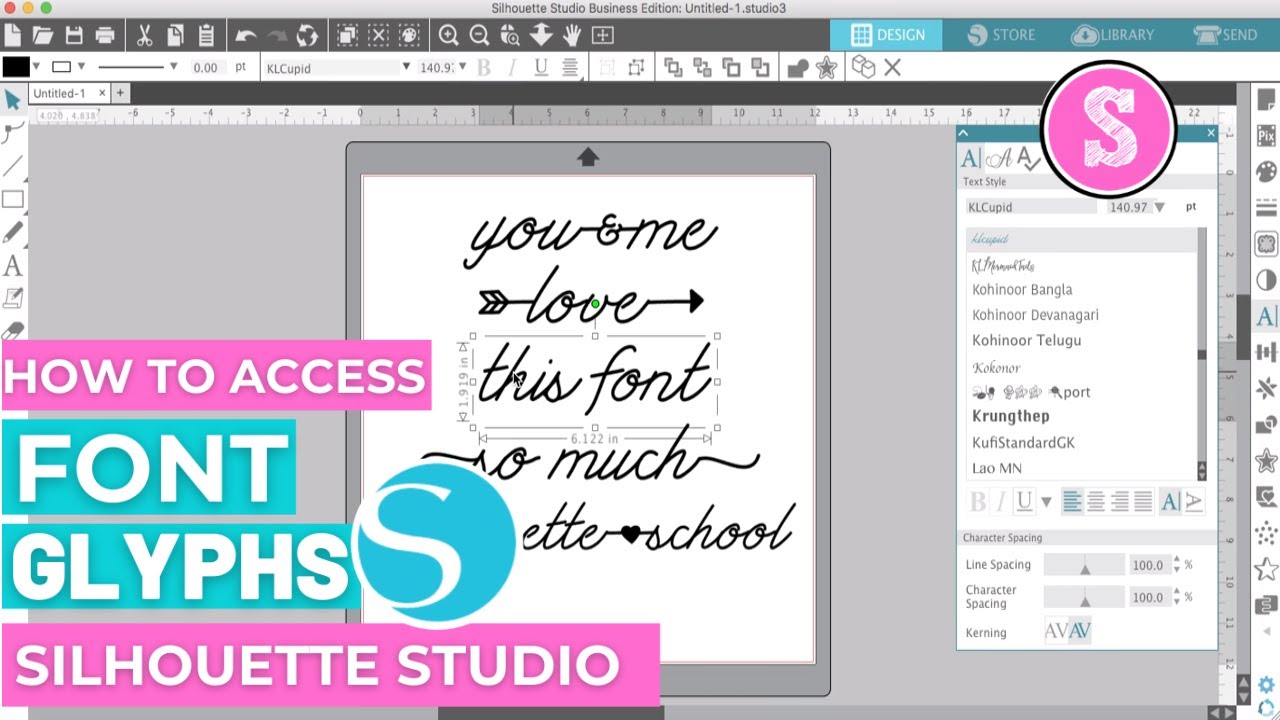
Task: Toggle bold in top toolbar
Action: tap(484, 68)
